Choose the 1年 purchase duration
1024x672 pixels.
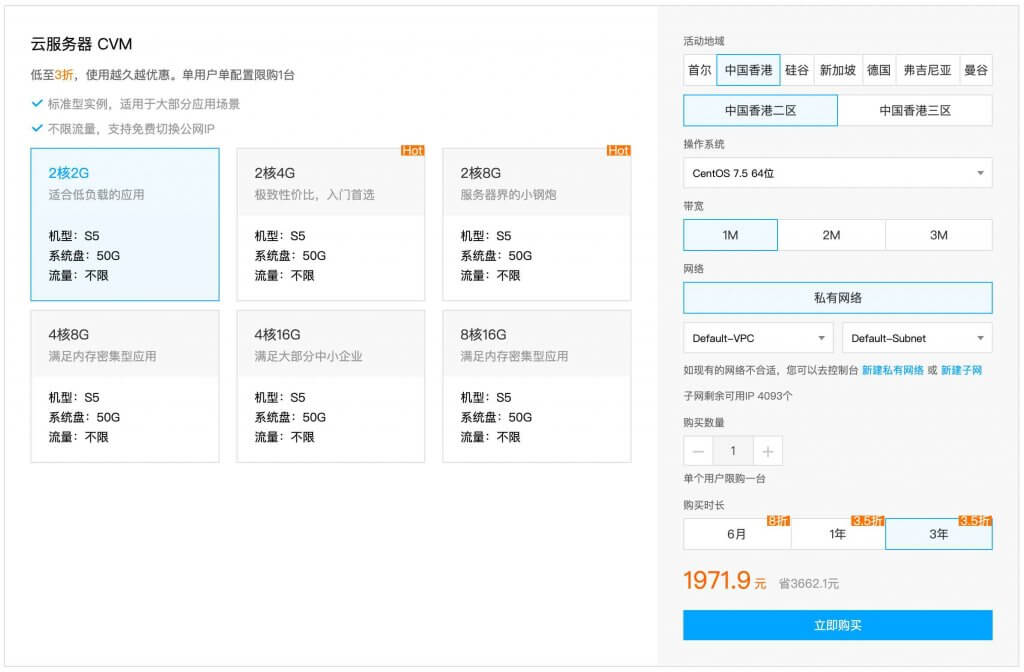click(838, 534)
